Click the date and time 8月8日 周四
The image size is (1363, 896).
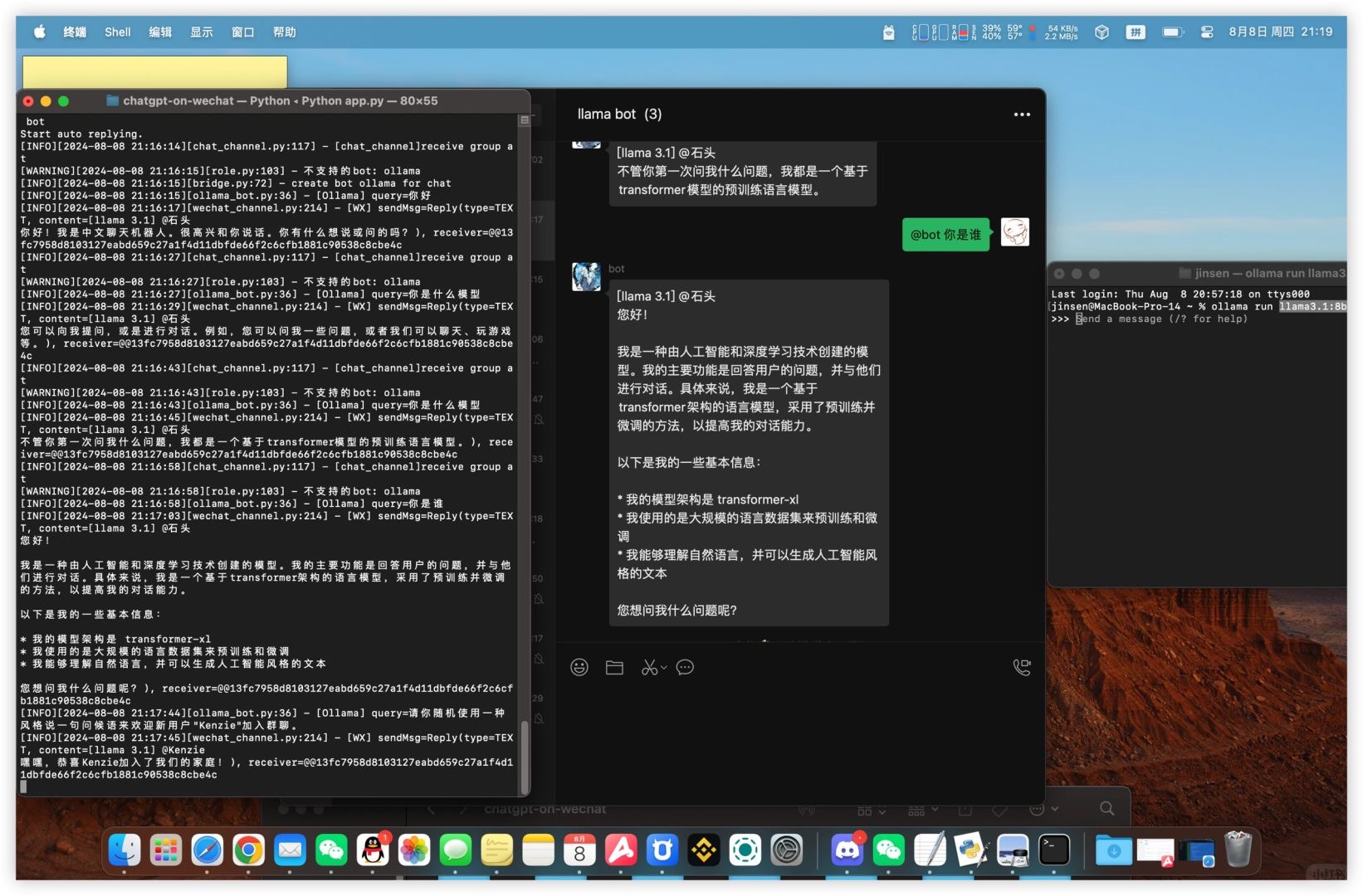pyautogui.click(x=1281, y=32)
